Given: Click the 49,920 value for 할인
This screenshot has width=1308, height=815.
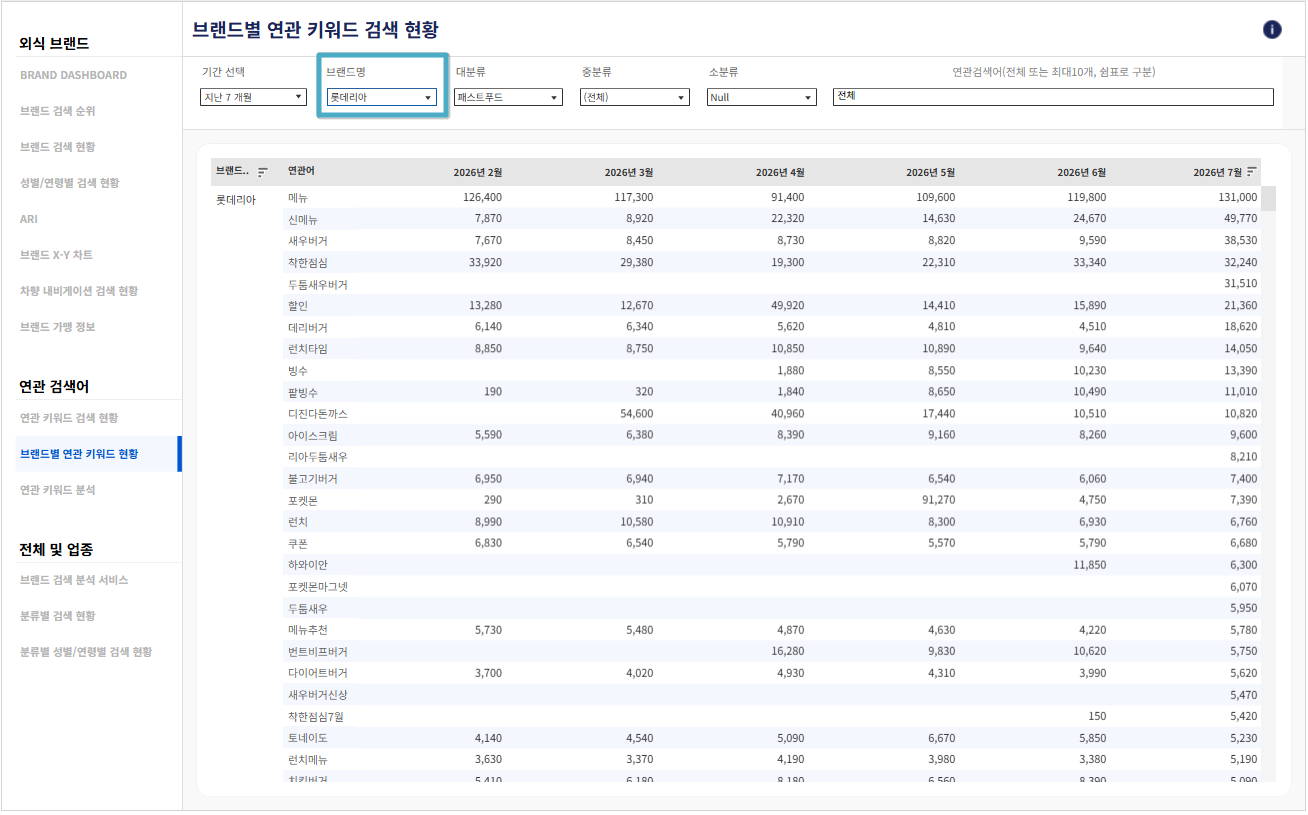Looking at the screenshot, I should click(787, 306).
